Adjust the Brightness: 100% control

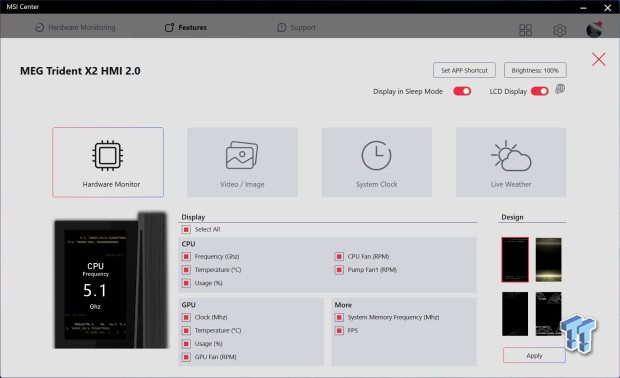[535, 70]
